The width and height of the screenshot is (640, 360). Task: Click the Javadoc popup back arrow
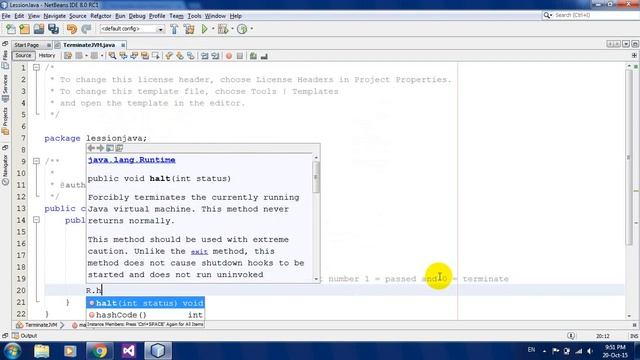point(91,148)
